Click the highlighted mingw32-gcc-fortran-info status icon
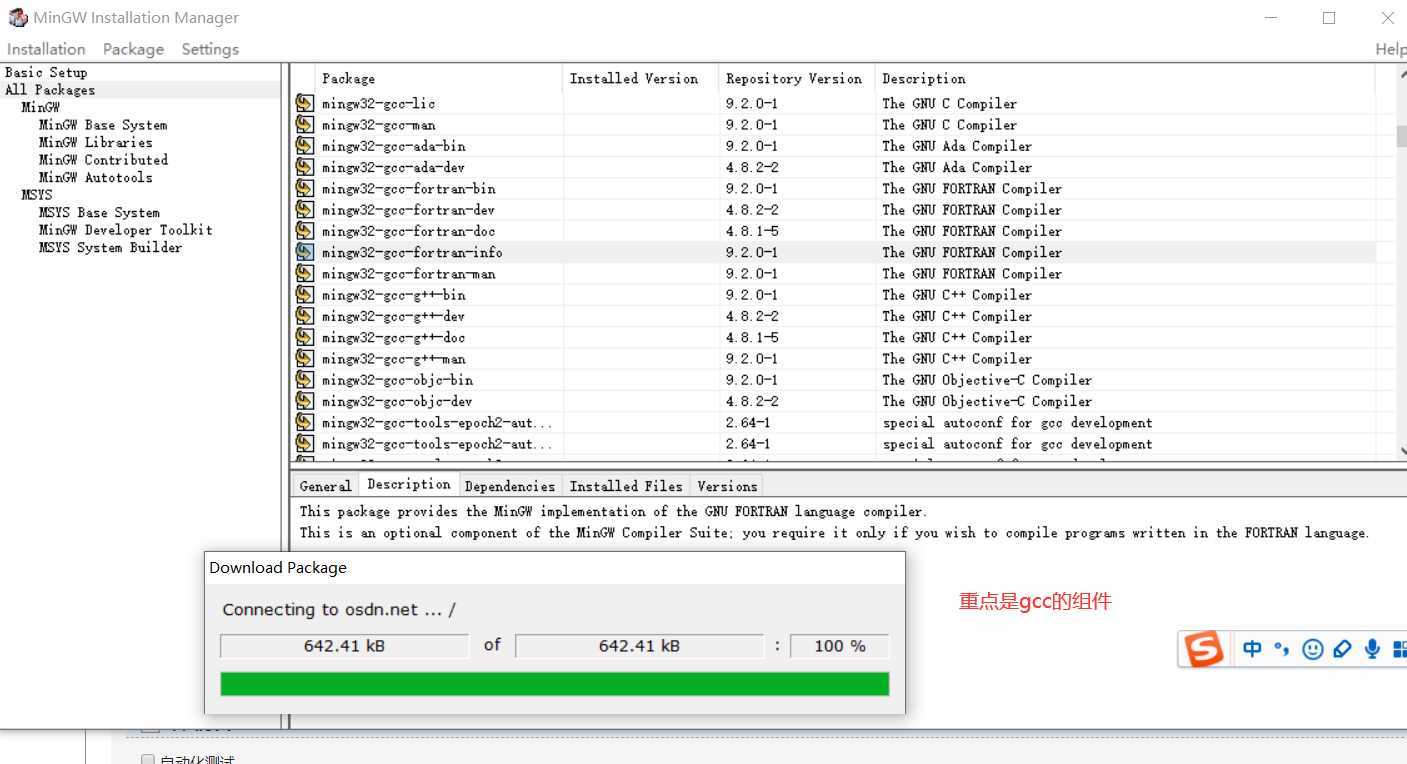 click(x=304, y=252)
